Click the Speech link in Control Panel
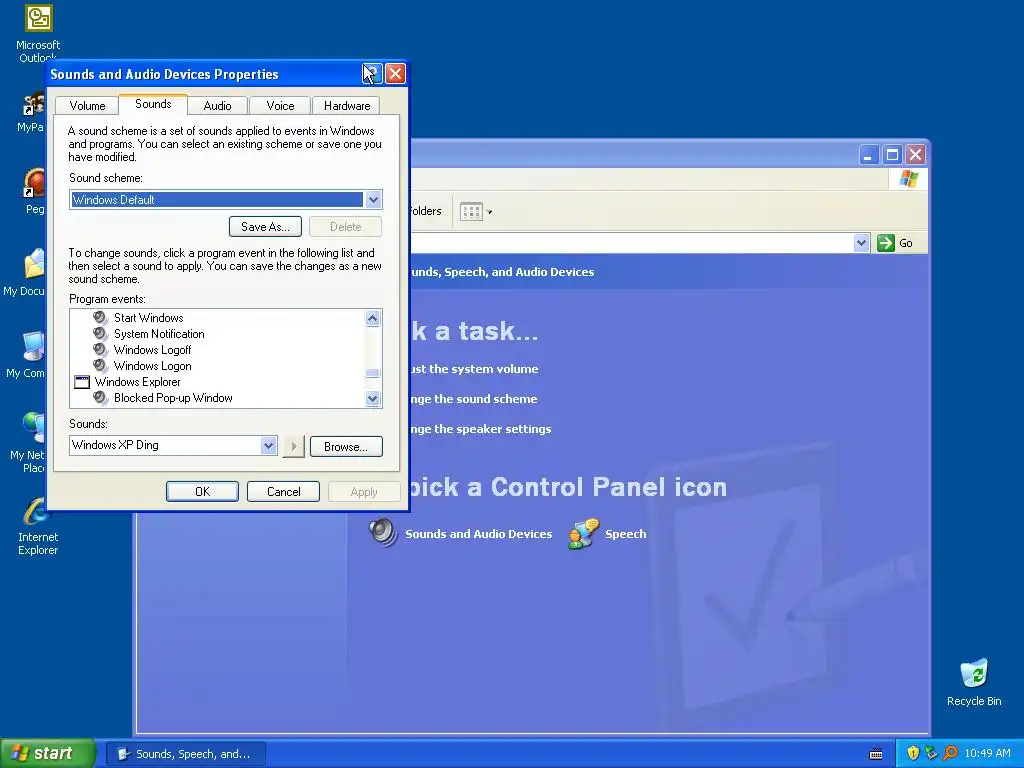 pos(626,534)
